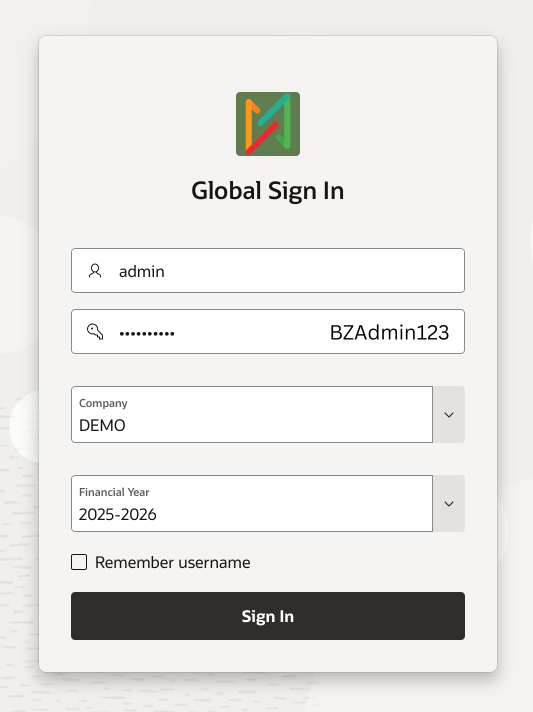Select the Company box showing DEMO

pos(252,415)
